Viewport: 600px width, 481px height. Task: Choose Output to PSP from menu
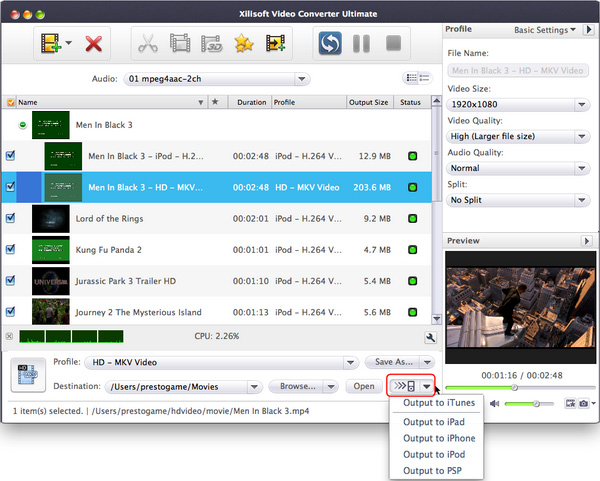pos(432,471)
